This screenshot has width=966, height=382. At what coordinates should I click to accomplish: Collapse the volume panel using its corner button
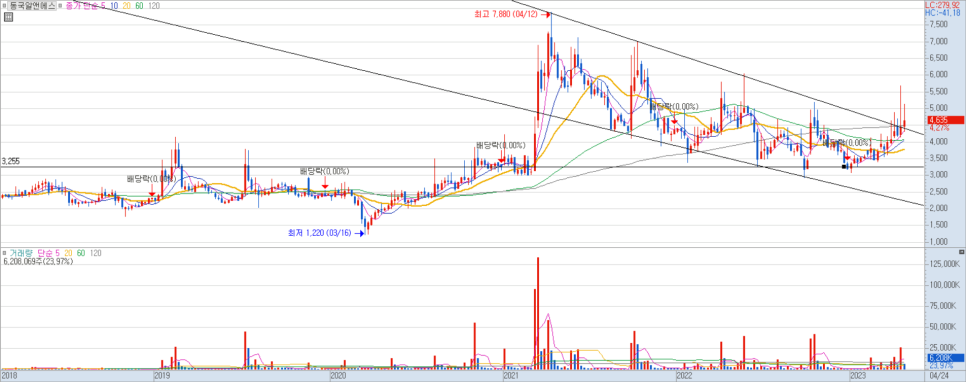[x=962, y=253]
